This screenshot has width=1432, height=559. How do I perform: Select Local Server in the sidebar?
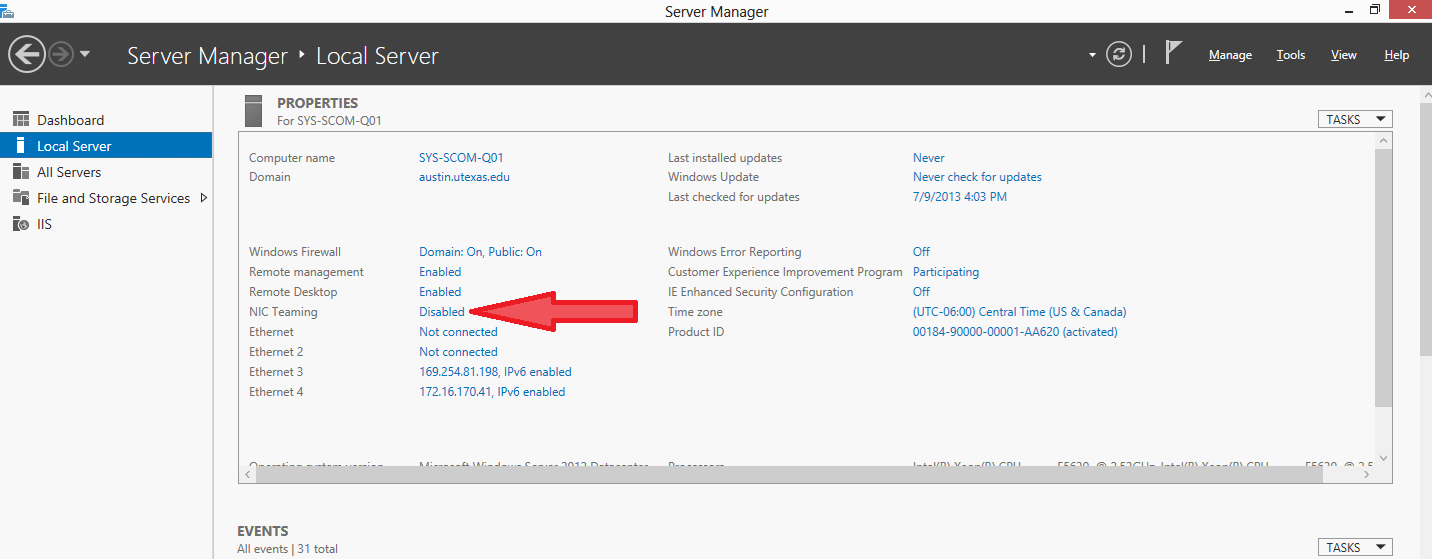74,146
